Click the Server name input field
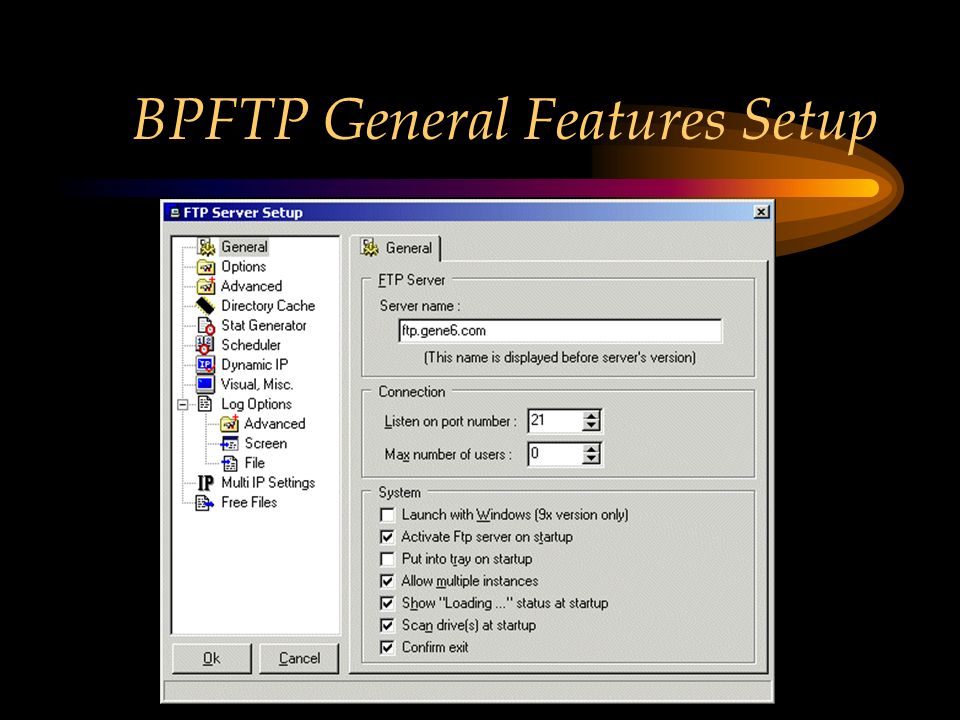 point(560,331)
